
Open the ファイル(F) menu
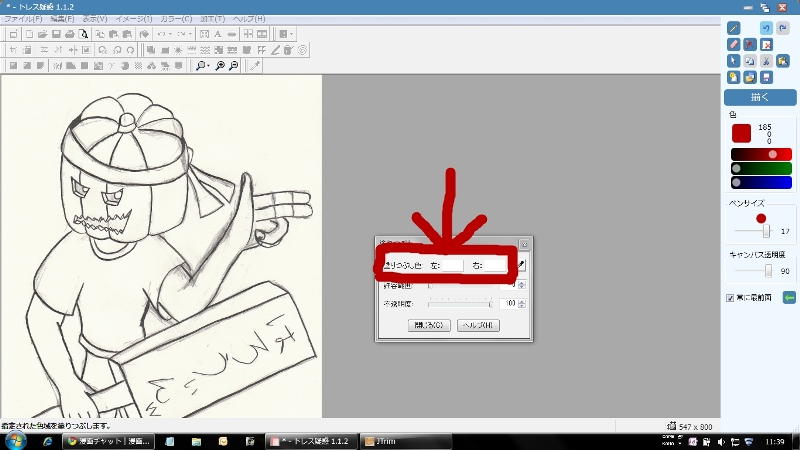coord(23,19)
